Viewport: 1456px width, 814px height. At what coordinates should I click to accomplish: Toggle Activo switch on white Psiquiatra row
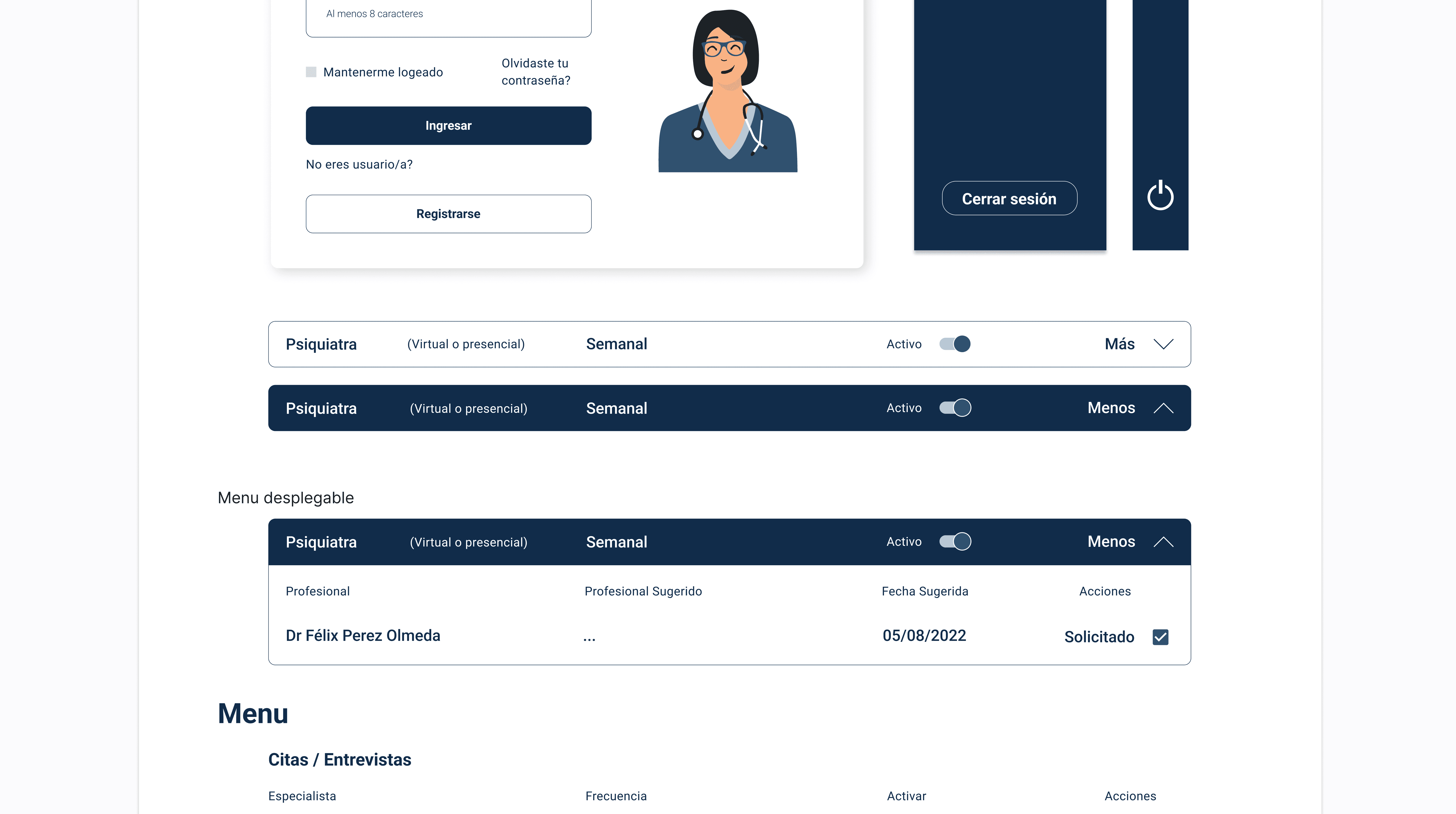(x=955, y=344)
